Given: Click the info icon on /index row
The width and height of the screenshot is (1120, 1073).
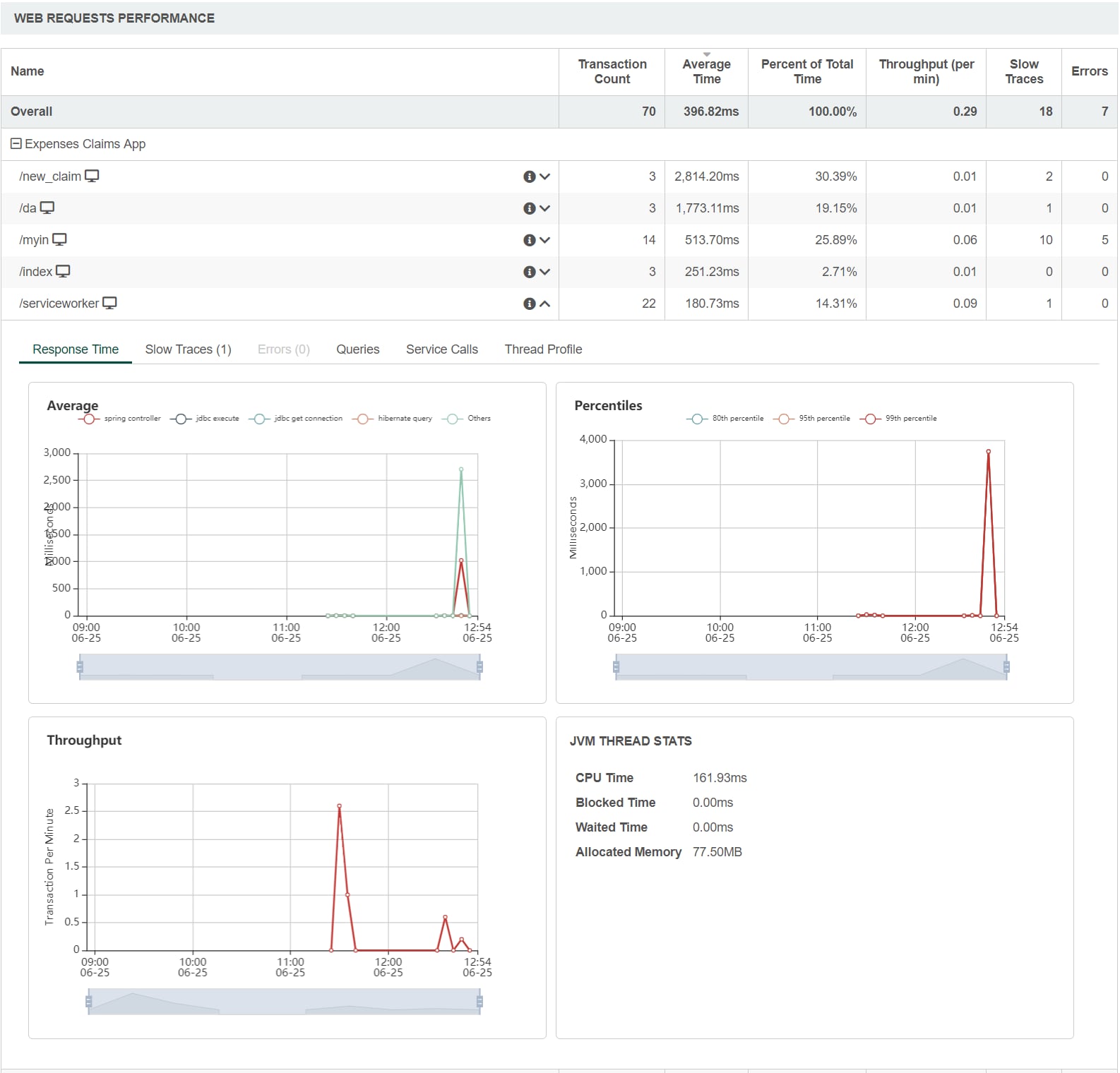Looking at the screenshot, I should [529, 272].
